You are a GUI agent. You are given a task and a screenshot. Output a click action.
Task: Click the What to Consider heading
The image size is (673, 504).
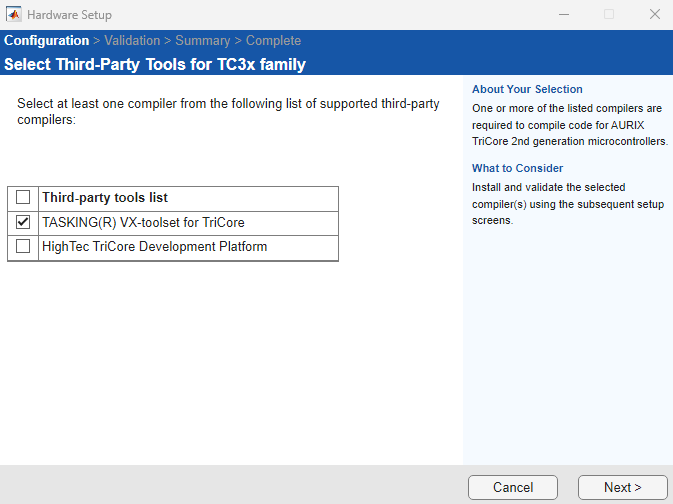tap(517, 168)
